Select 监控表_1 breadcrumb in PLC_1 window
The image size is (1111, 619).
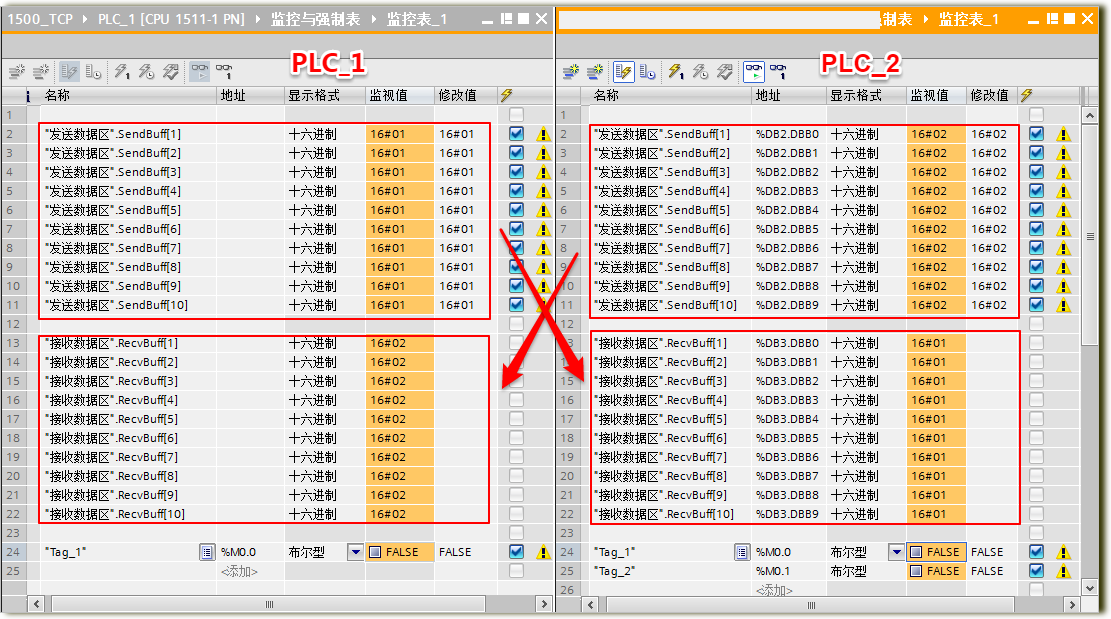coord(417,19)
